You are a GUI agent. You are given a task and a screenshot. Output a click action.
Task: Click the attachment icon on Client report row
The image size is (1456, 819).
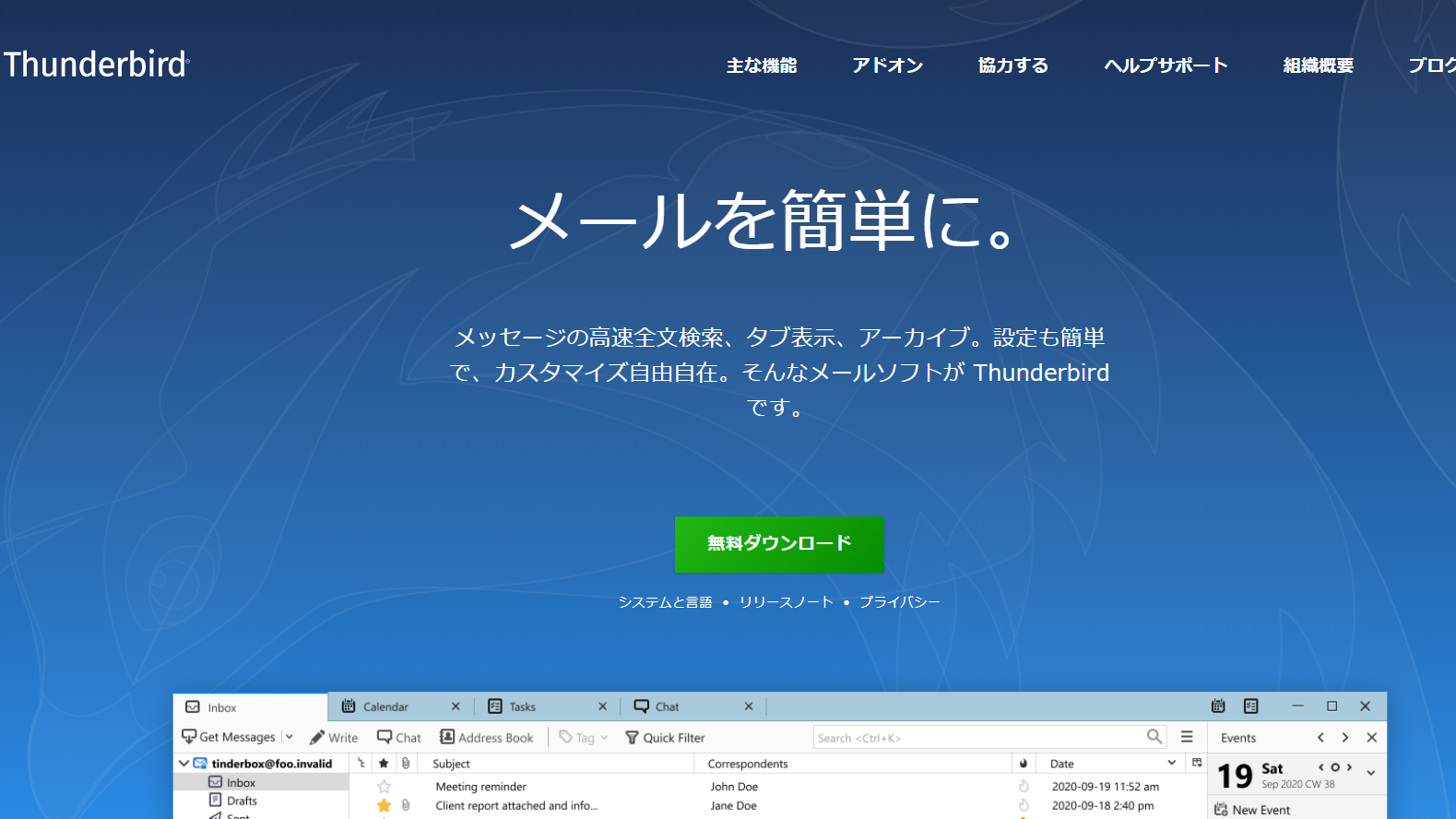pyautogui.click(x=406, y=805)
